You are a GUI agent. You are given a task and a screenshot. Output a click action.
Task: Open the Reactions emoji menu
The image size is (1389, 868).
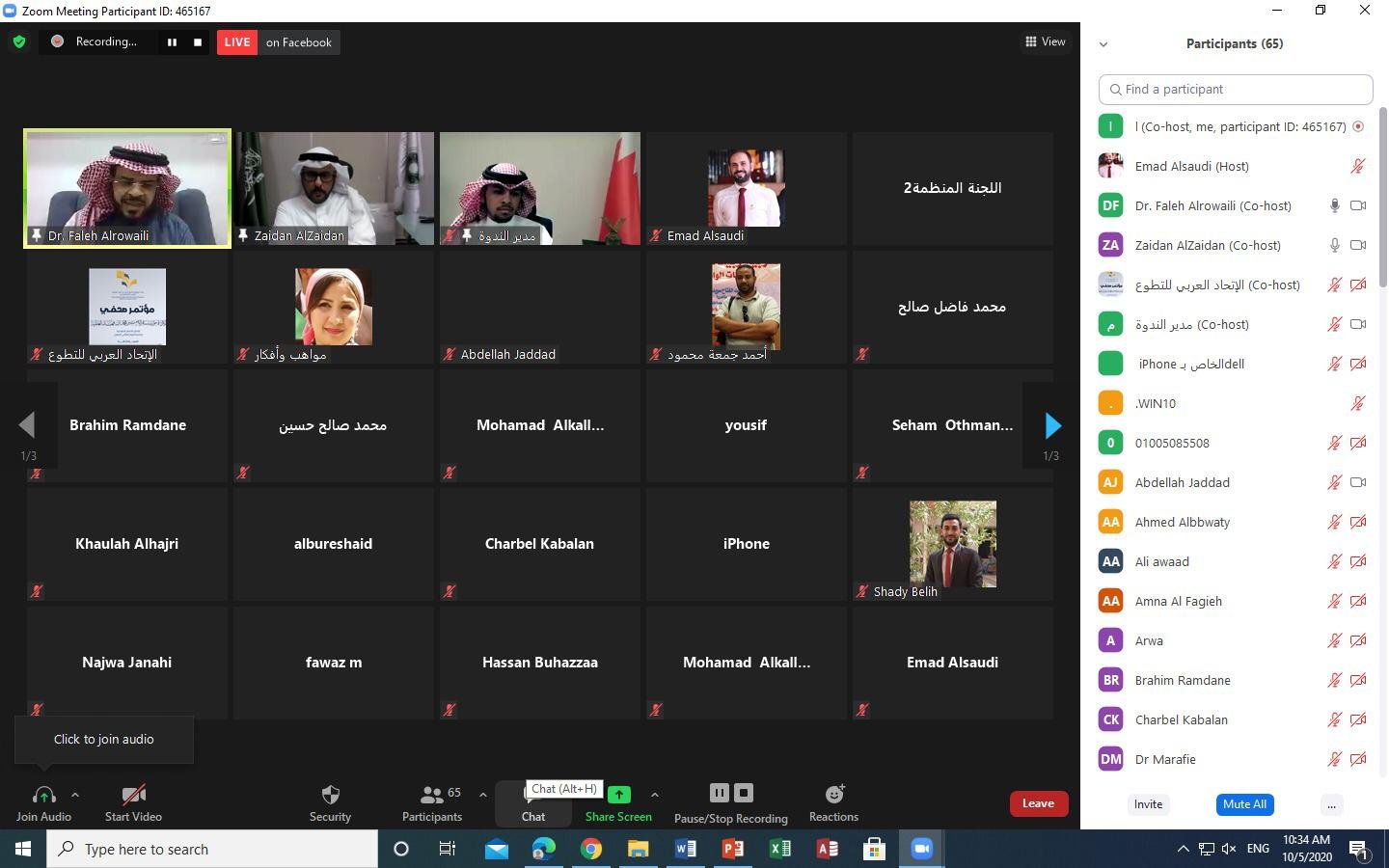click(x=833, y=801)
